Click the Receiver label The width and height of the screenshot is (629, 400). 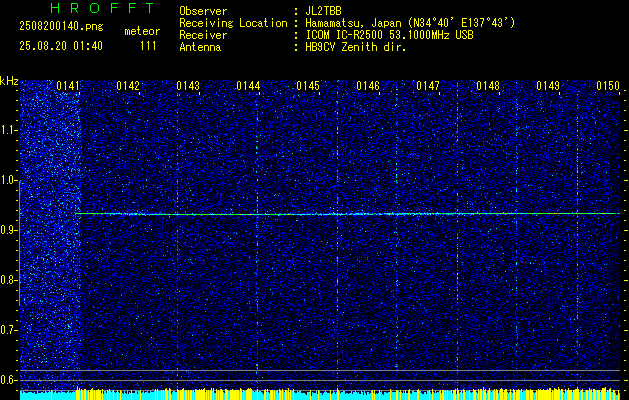pyautogui.click(x=203, y=35)
